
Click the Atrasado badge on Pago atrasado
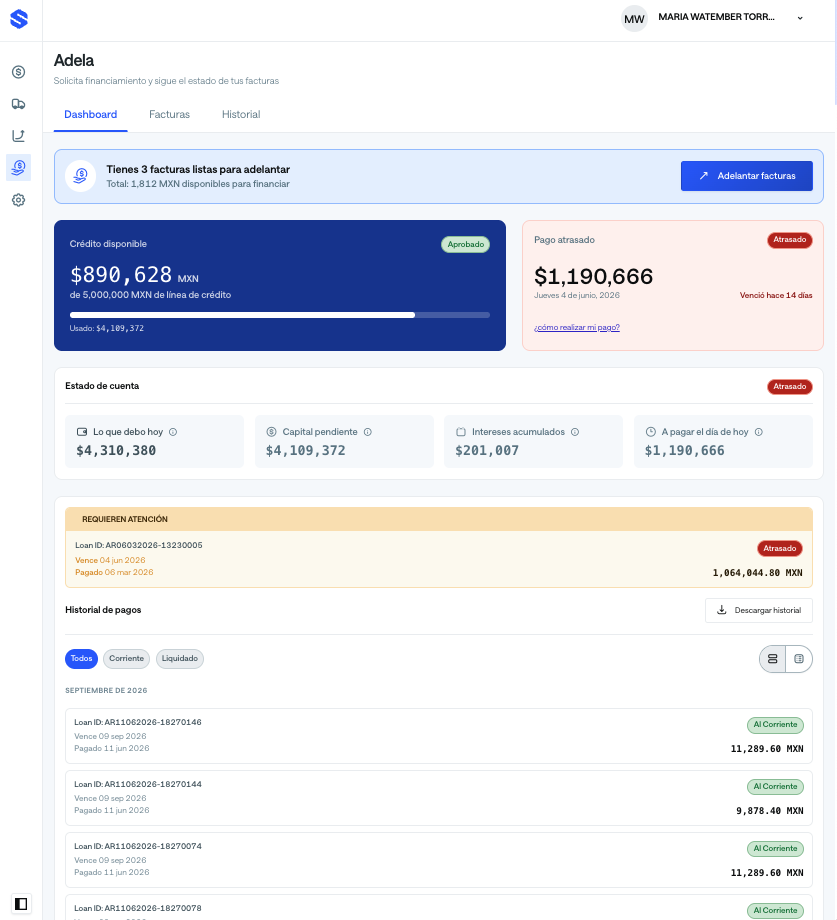point(789,240)
